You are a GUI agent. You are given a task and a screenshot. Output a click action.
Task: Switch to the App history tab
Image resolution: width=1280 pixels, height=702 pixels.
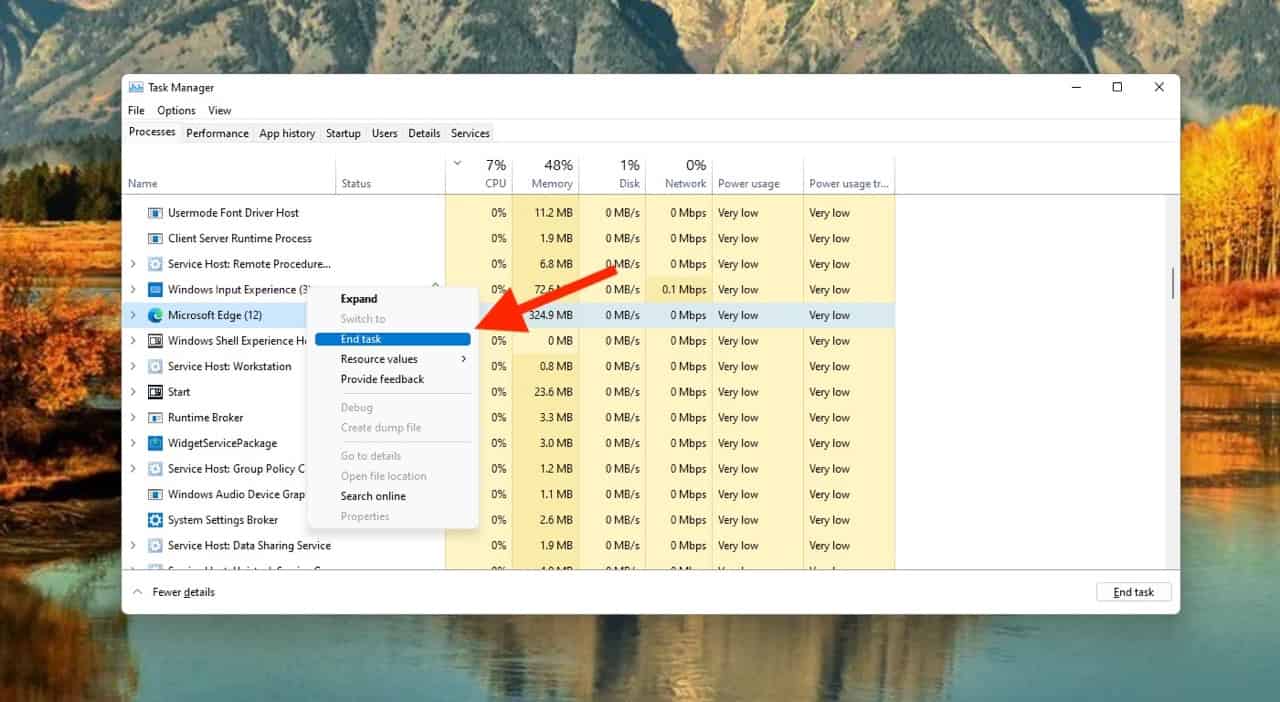point(287,133)
